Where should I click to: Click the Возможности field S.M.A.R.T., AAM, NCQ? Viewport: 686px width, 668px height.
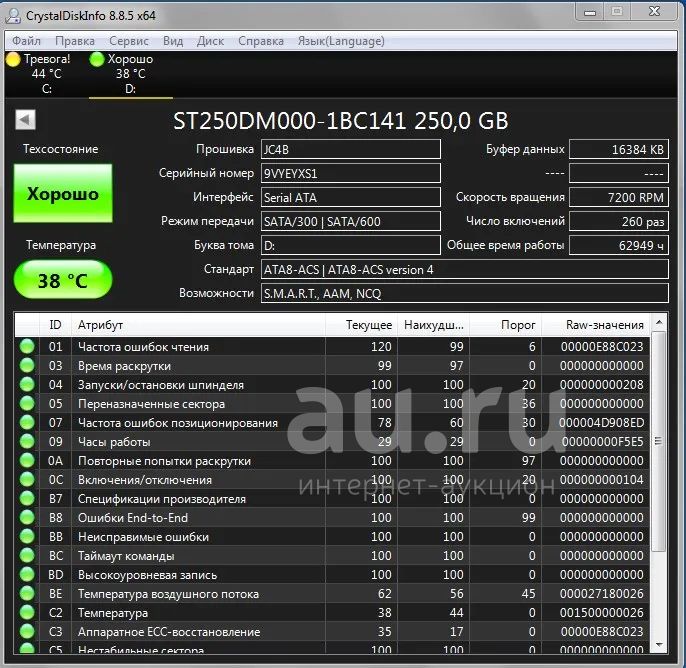click(x=465, y=293)
